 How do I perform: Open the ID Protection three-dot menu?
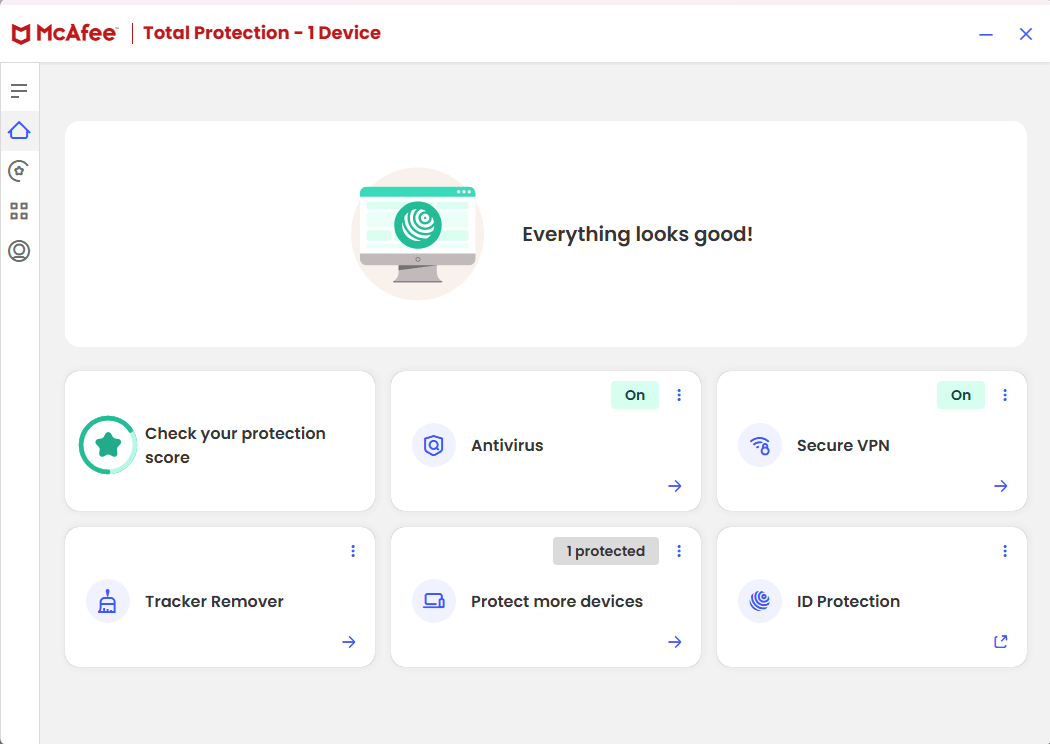(x=1005, y=551)
